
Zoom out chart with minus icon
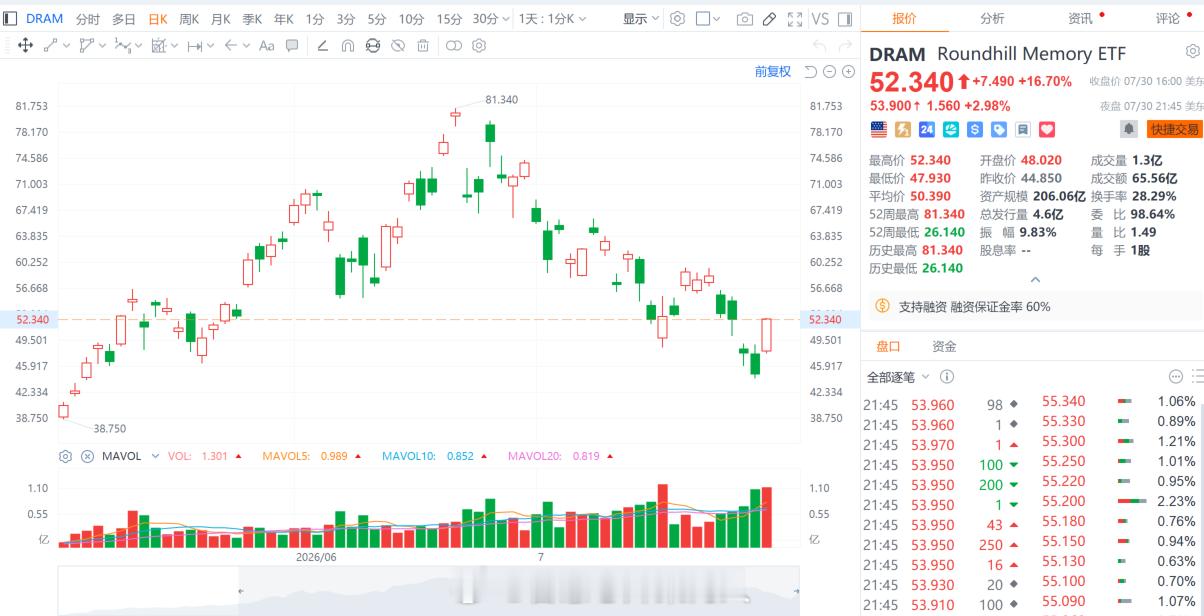830,71
